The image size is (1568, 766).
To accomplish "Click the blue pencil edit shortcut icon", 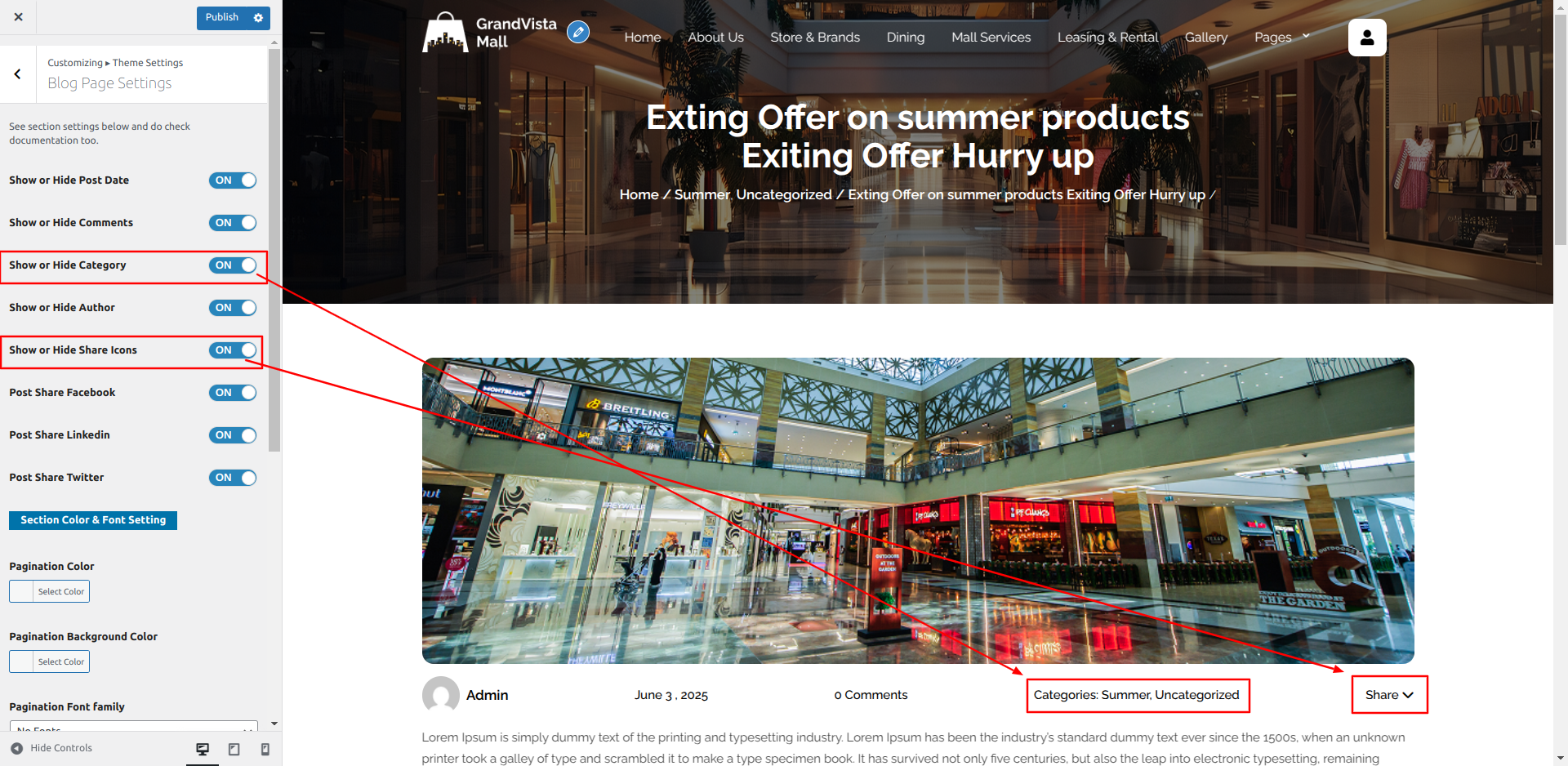I will (578, 33).
